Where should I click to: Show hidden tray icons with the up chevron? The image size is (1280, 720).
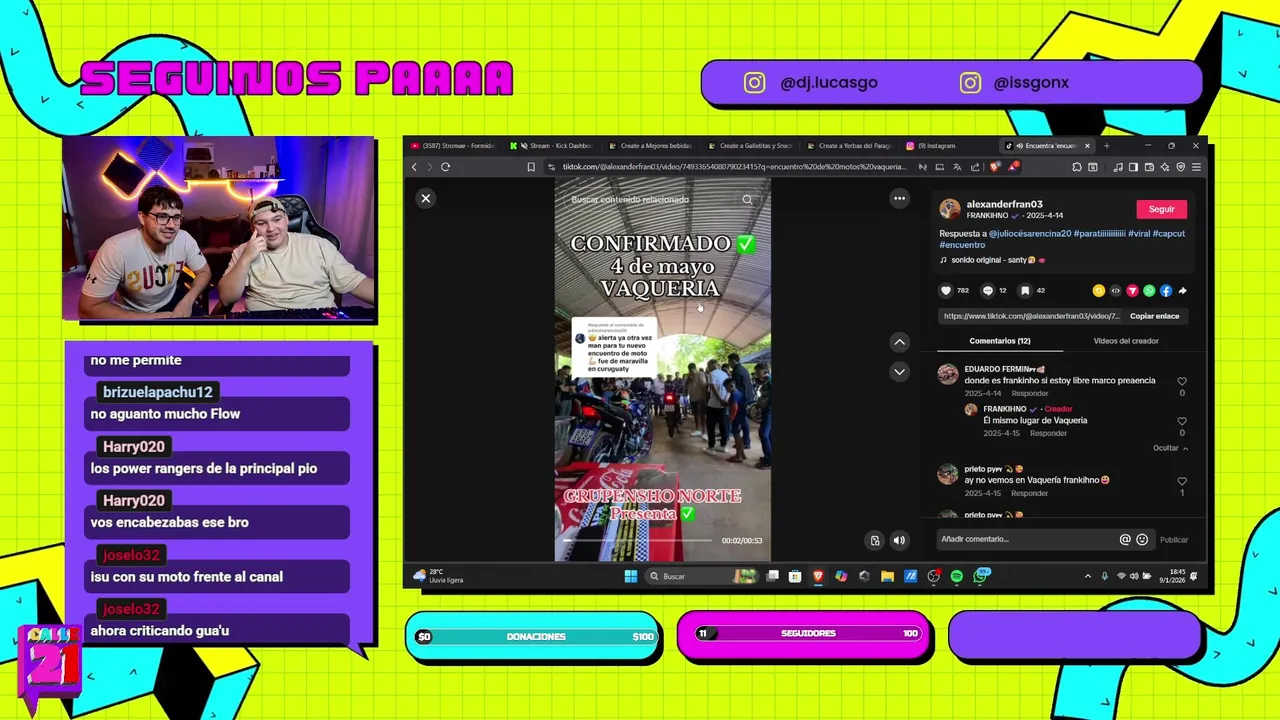point(1088,576)
